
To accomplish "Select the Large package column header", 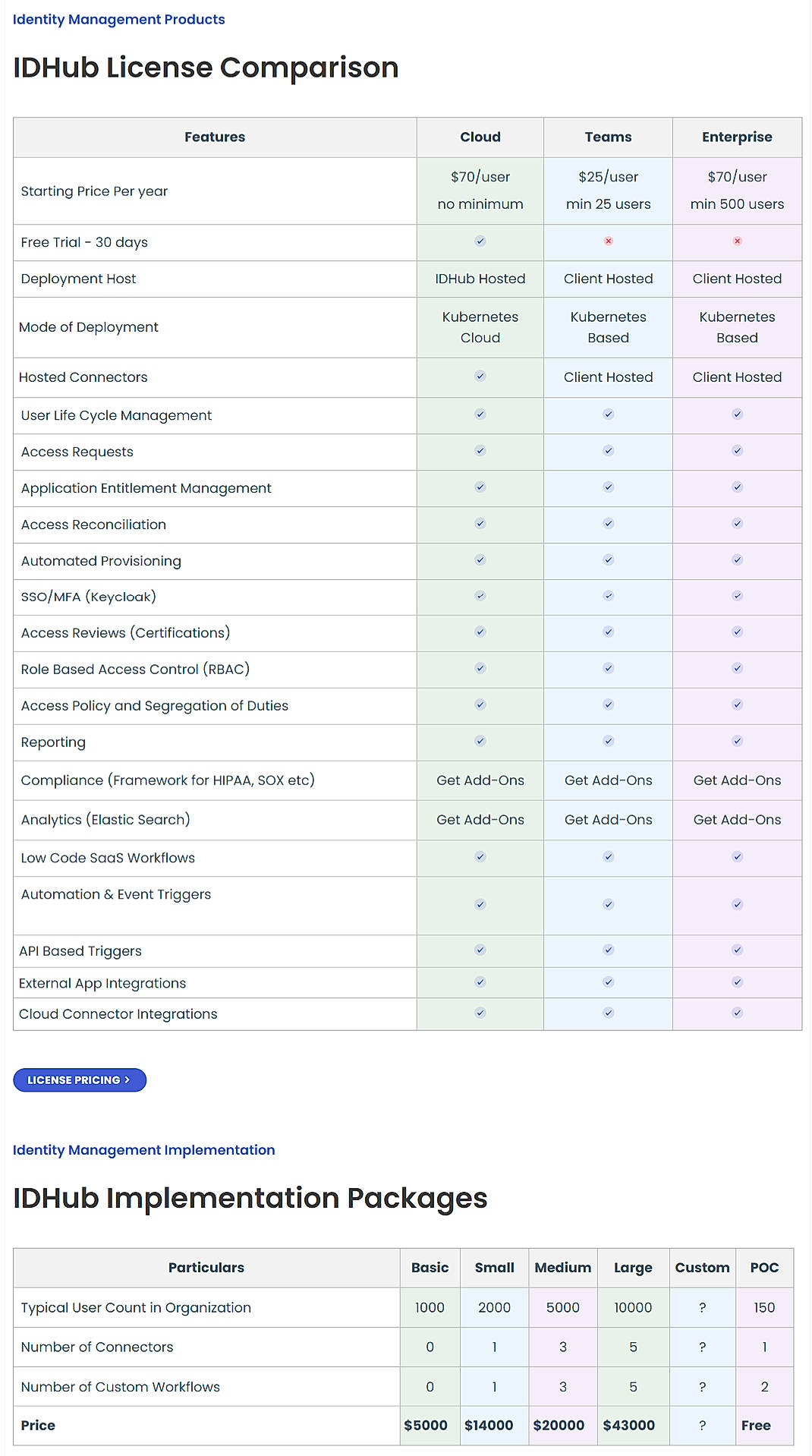I will 633,1268.
